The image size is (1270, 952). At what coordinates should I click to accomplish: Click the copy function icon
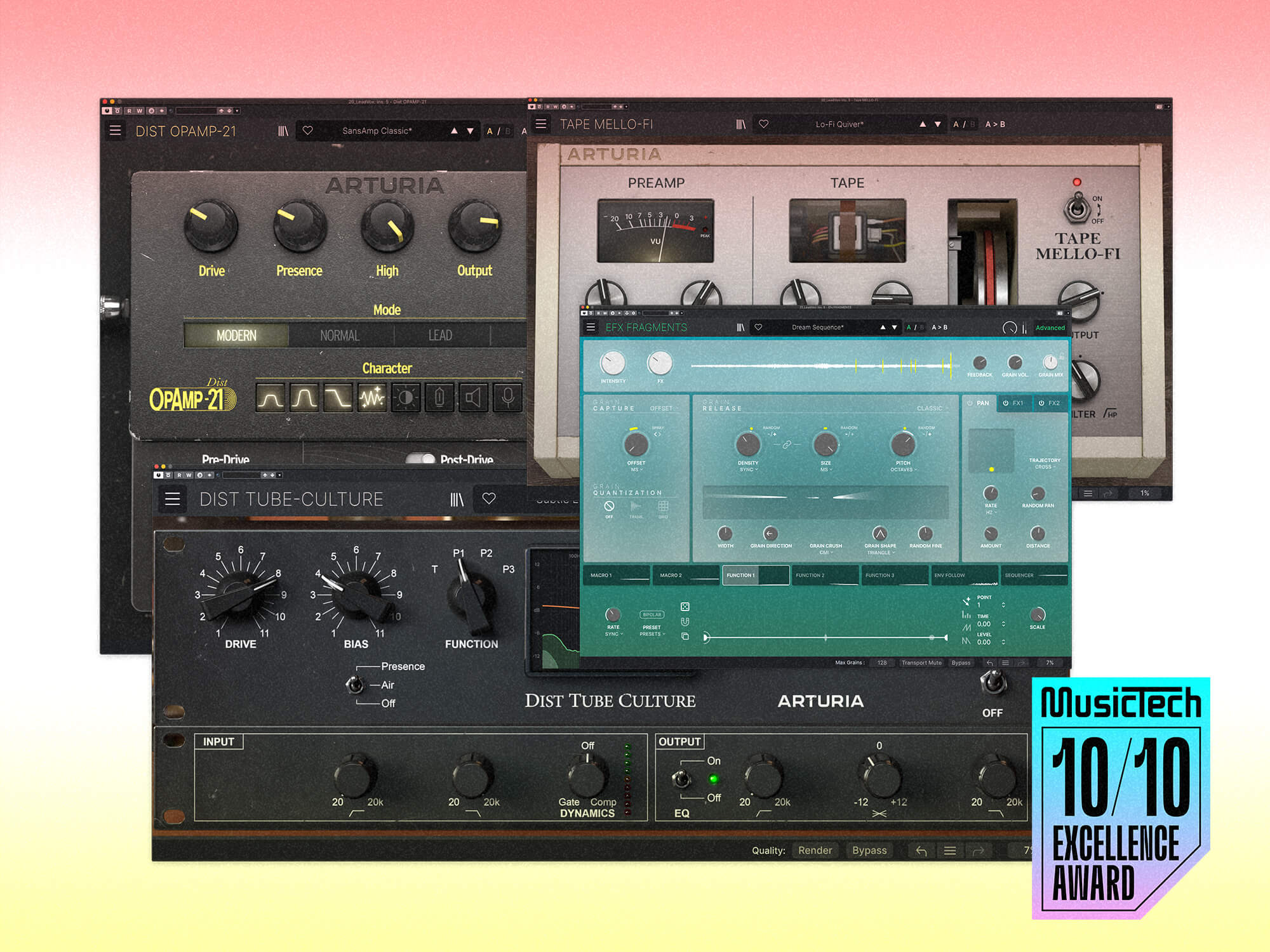click(685, 637)
